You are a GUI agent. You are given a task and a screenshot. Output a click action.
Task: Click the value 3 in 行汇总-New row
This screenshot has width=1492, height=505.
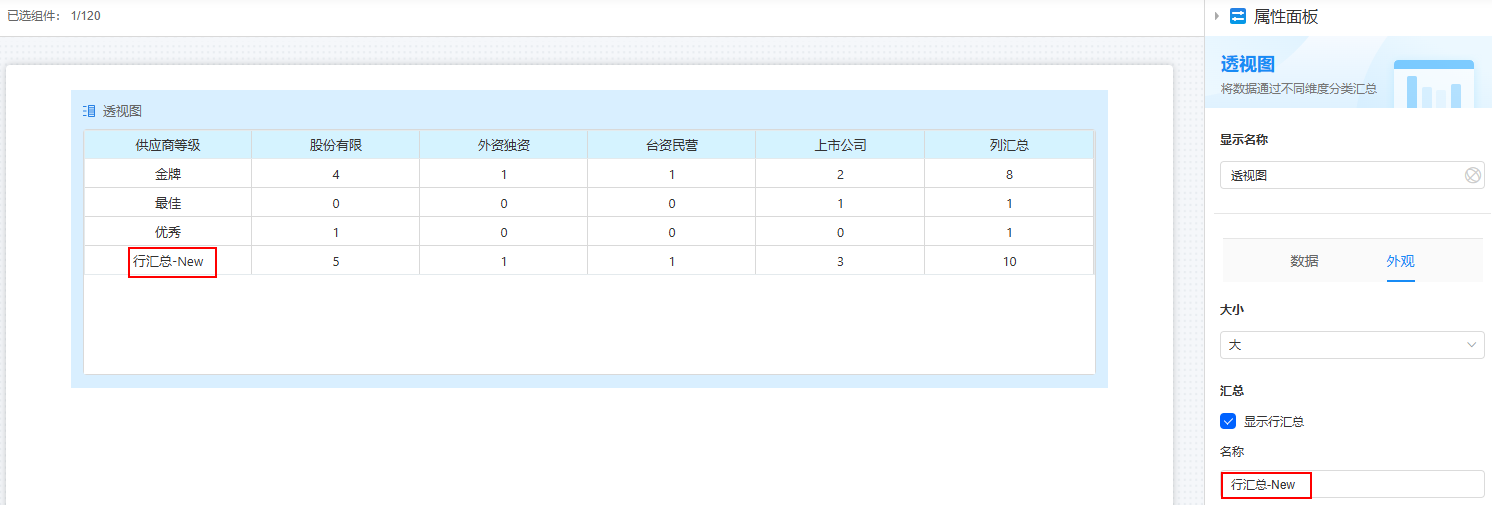coord(840,261)
